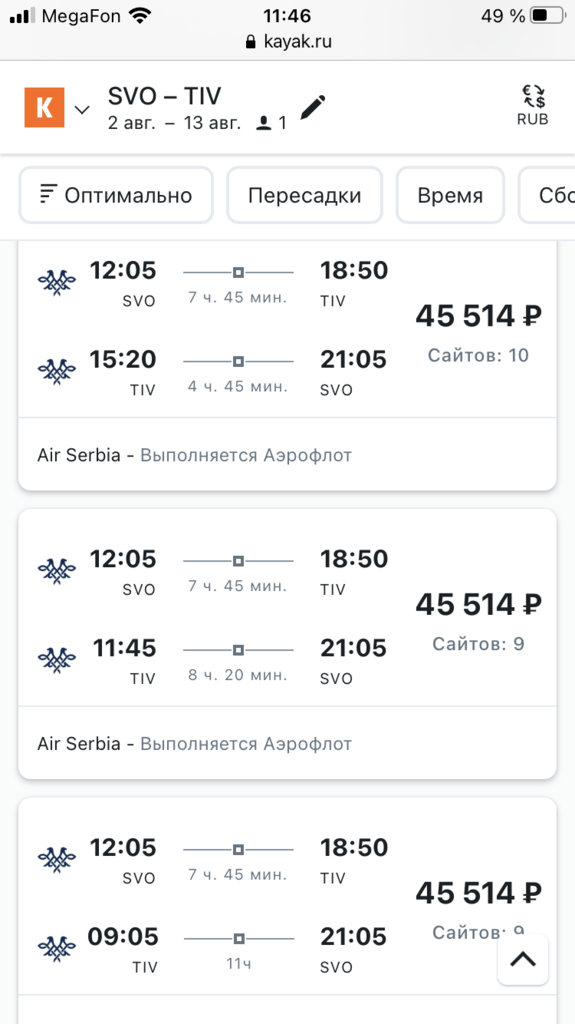Open the RUB currency converter icon
Viewport: 575px width, 1024px height.
click(x=533, y=105)
